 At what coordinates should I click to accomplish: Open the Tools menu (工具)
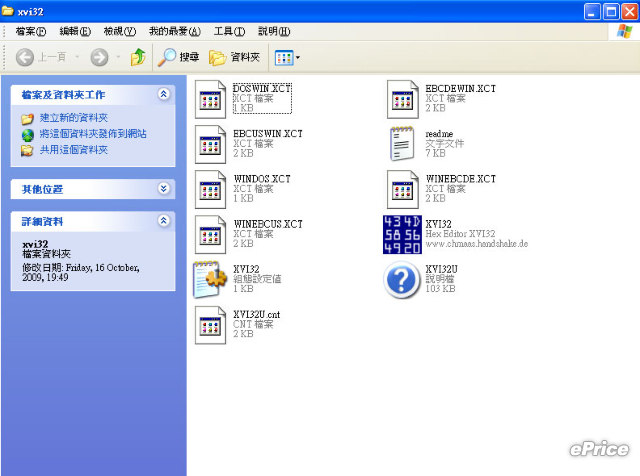[x=229, y=31]
